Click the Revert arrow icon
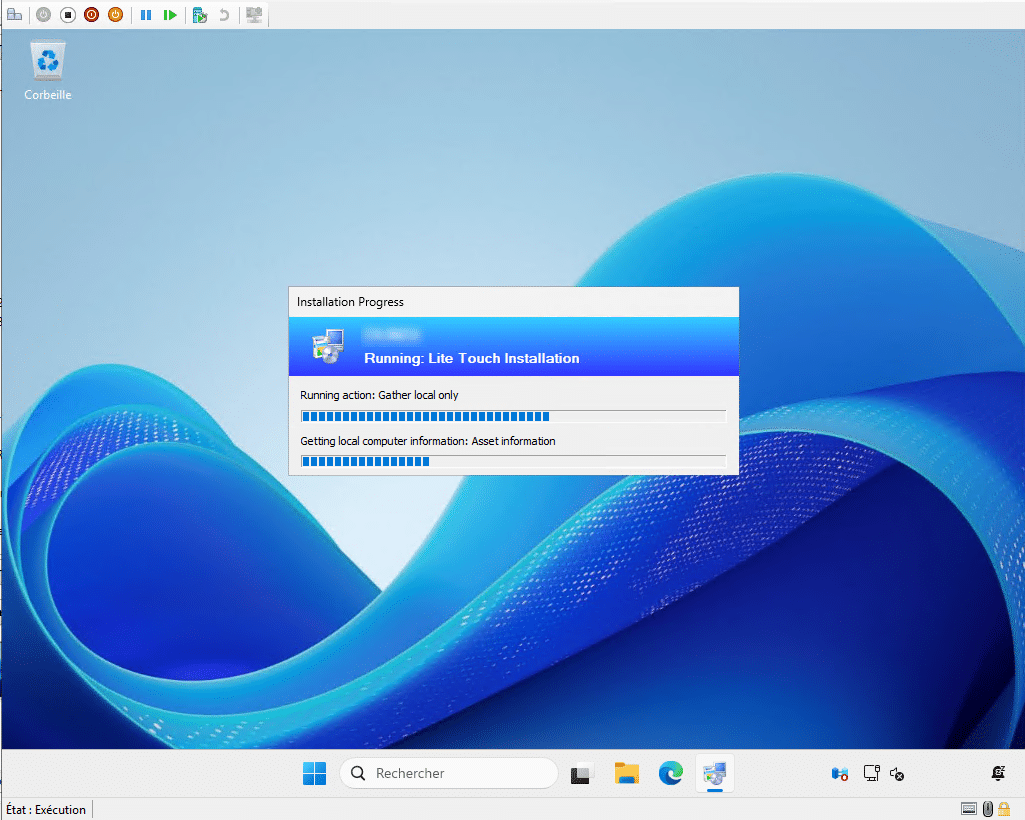 [x=224, y=15]
